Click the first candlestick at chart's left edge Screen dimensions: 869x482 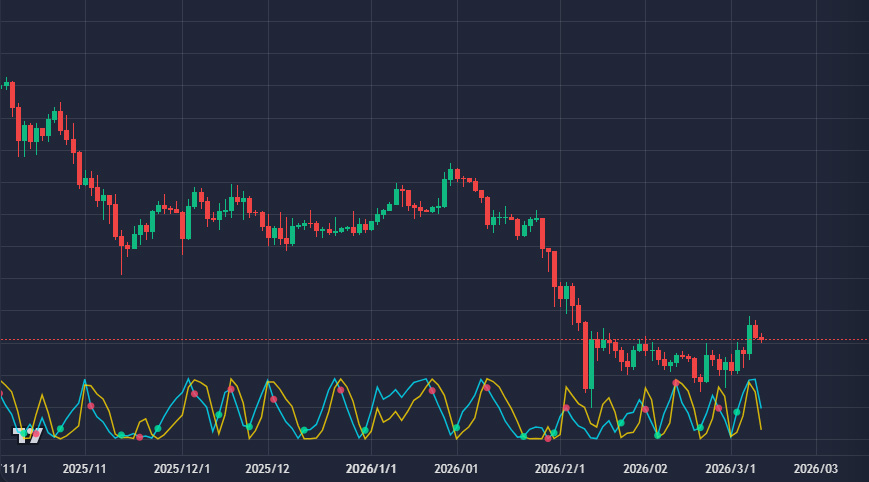coord(6,84)
